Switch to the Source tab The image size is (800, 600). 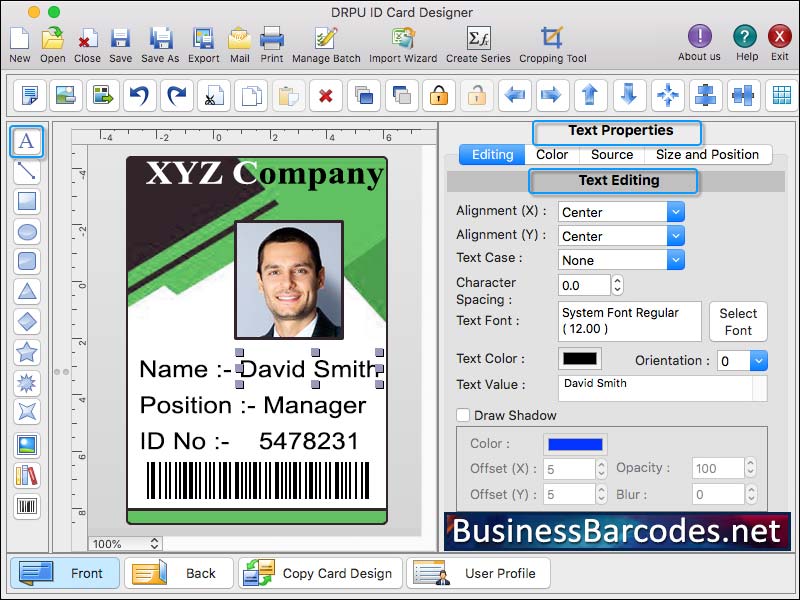click(x=612, y=155)
